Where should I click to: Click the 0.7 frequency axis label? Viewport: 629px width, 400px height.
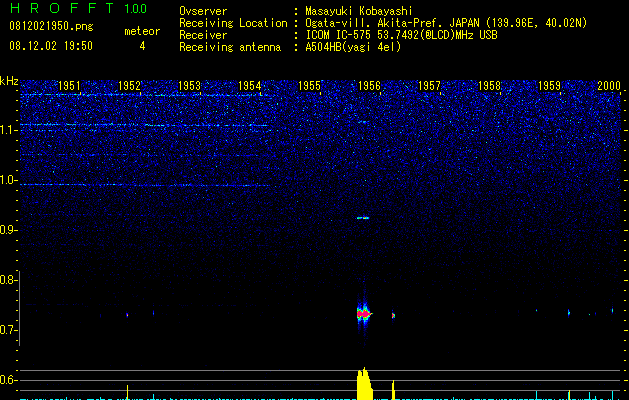coord(8,330)
